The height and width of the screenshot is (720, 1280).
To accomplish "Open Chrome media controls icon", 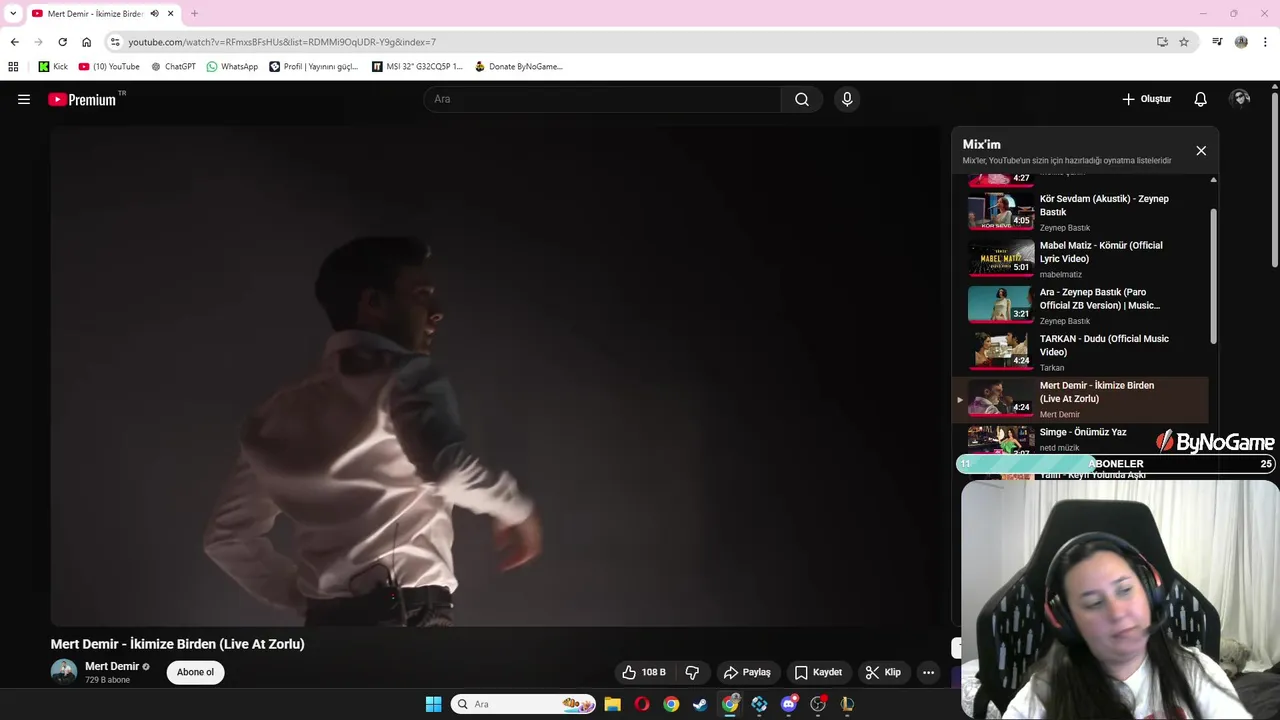I will point(1217,42).
